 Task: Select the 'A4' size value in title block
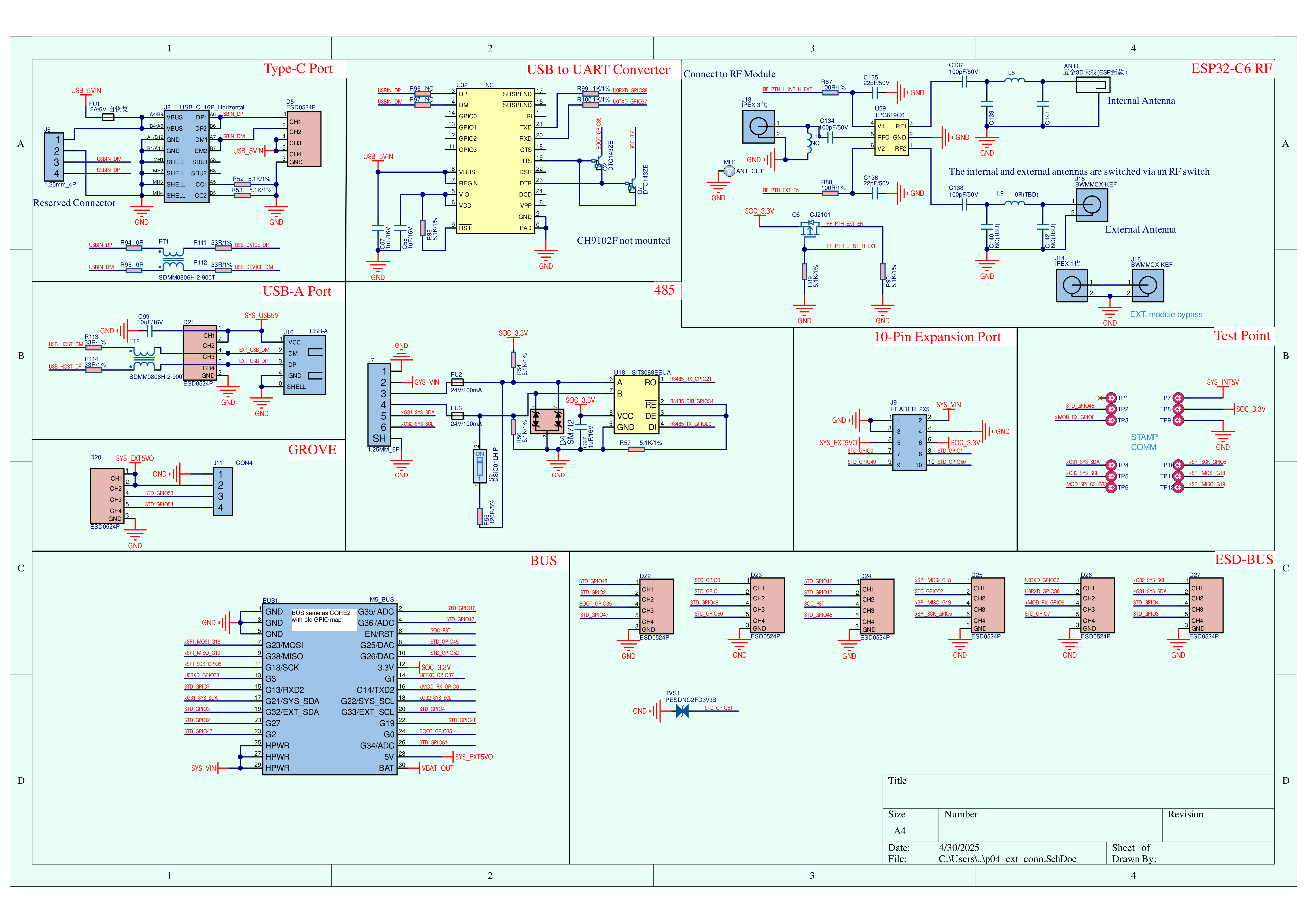[900, 831]
